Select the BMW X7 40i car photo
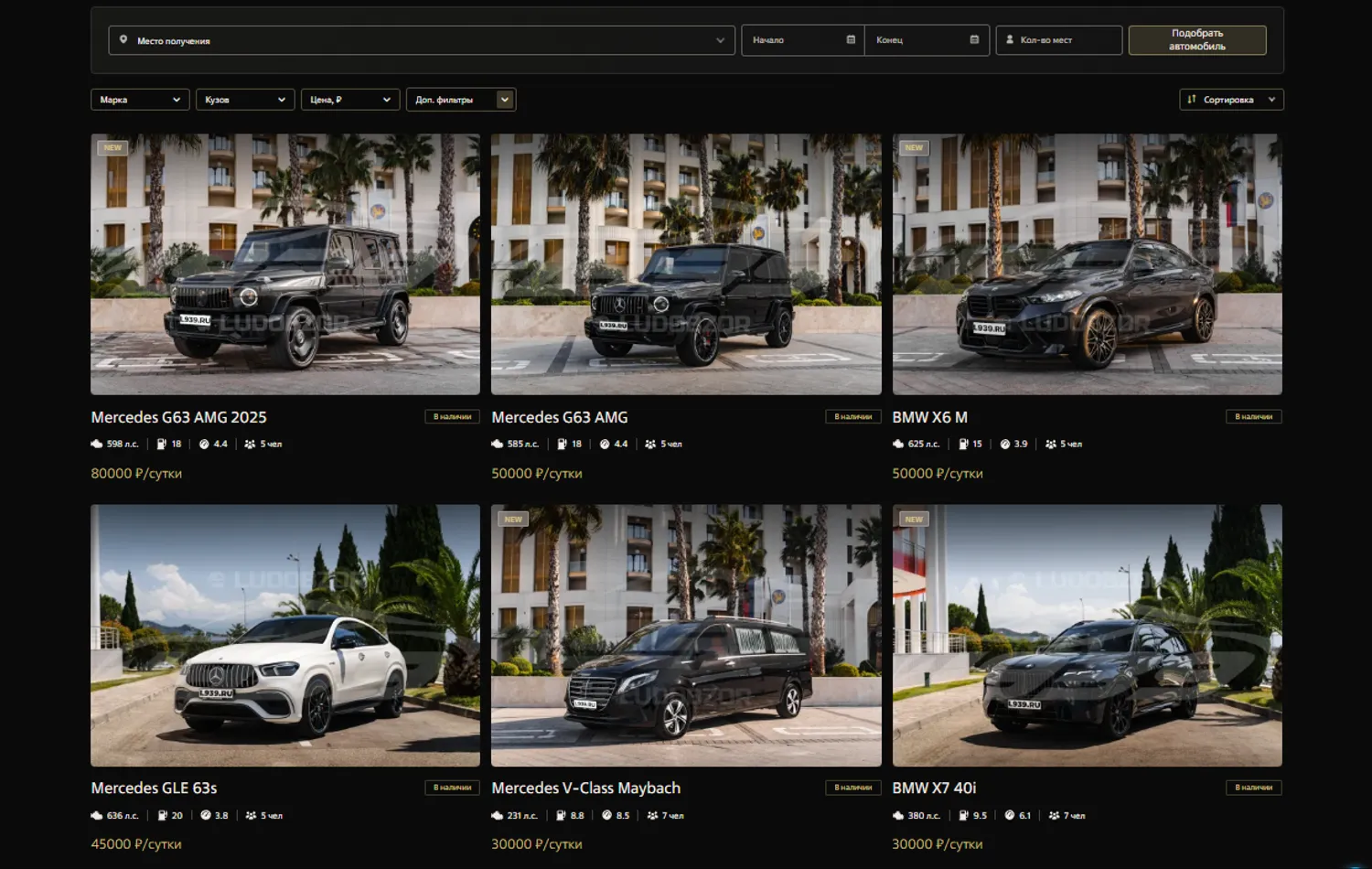 pyautogui.click(x=1088, y=636)
